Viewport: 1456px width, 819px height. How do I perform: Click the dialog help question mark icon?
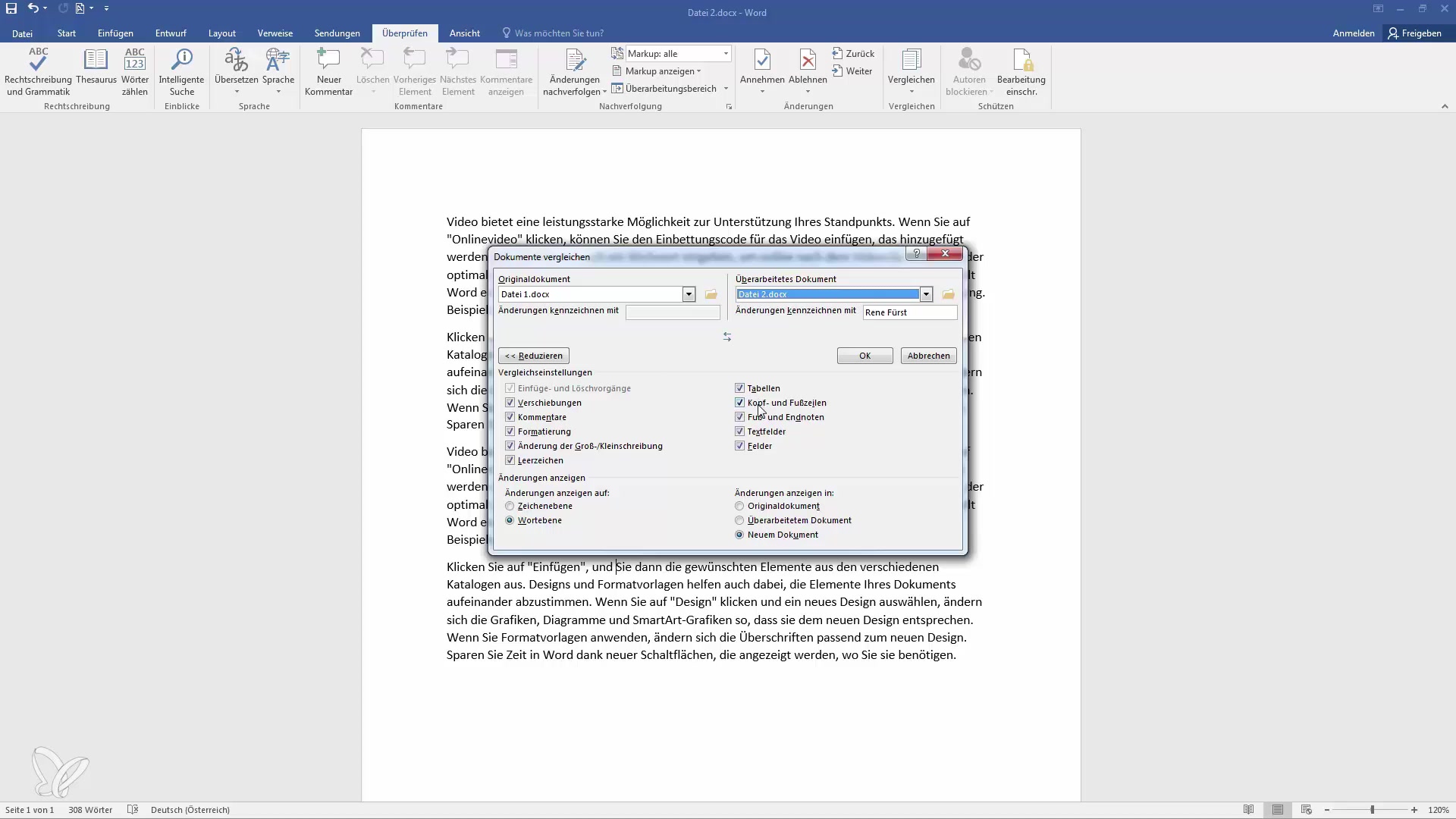click(916, 254)
